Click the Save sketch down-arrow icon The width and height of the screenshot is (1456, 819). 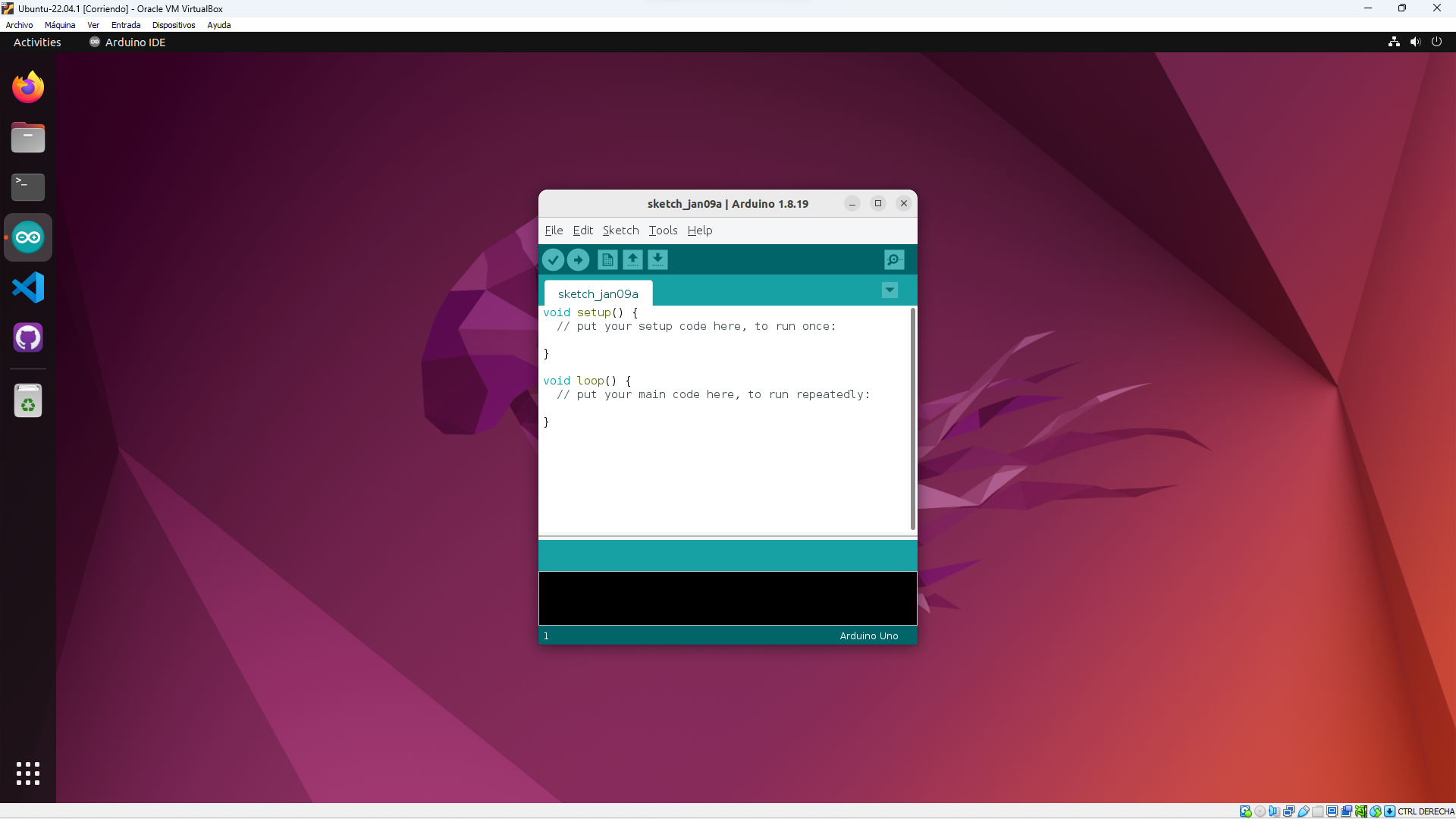(657, 260)
